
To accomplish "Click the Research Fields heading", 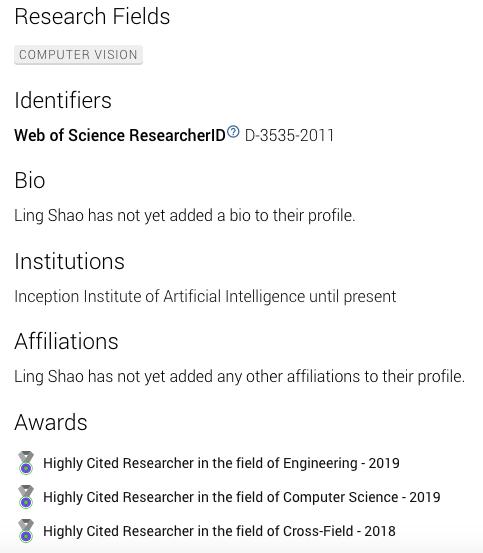I will (x=92, y=17).
